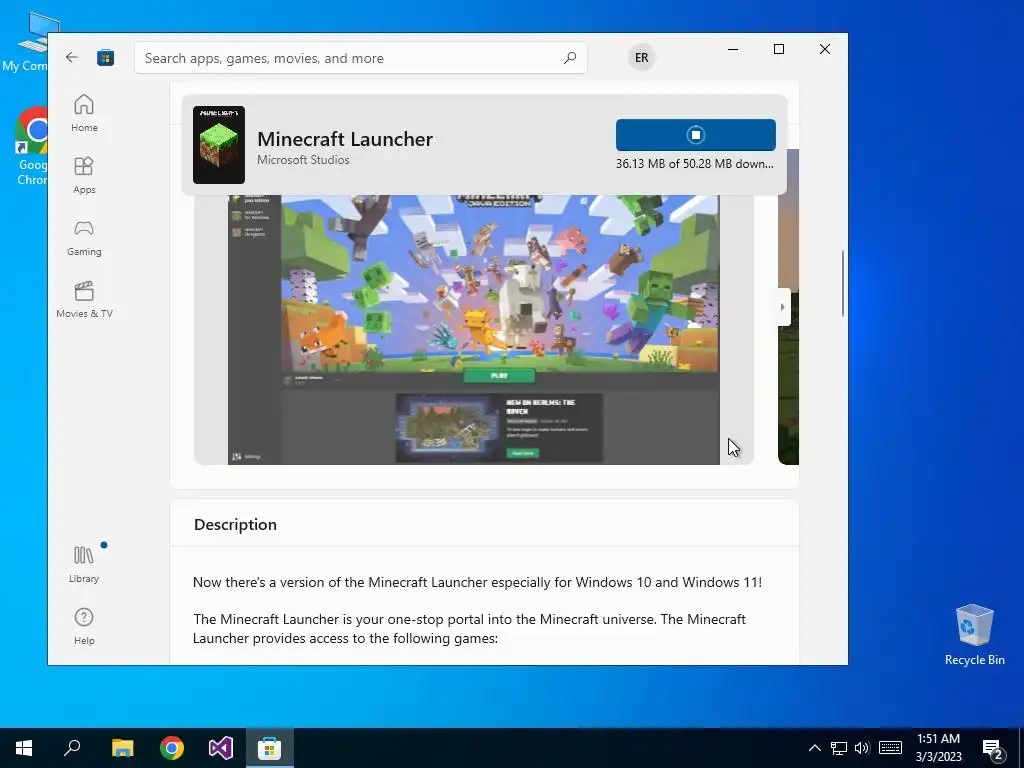The height and width of the screenshot is (768, 1024).
Task: Open Help in the sidebar
Action: click(84, 626)
